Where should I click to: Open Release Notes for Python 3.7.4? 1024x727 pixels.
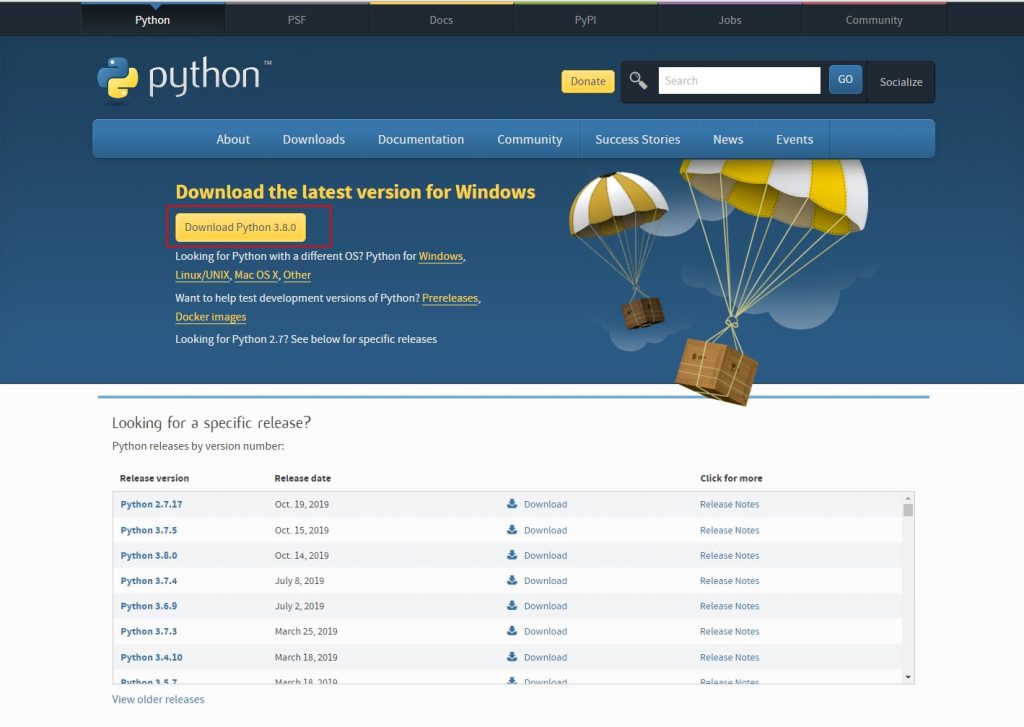729,581
